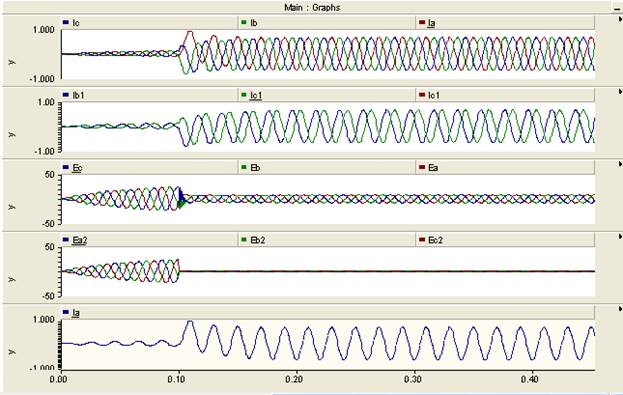Click the Main : Graphs title bar
Image resolution: width=623 pixels, height=395 pixels.
tap(312, 7)
